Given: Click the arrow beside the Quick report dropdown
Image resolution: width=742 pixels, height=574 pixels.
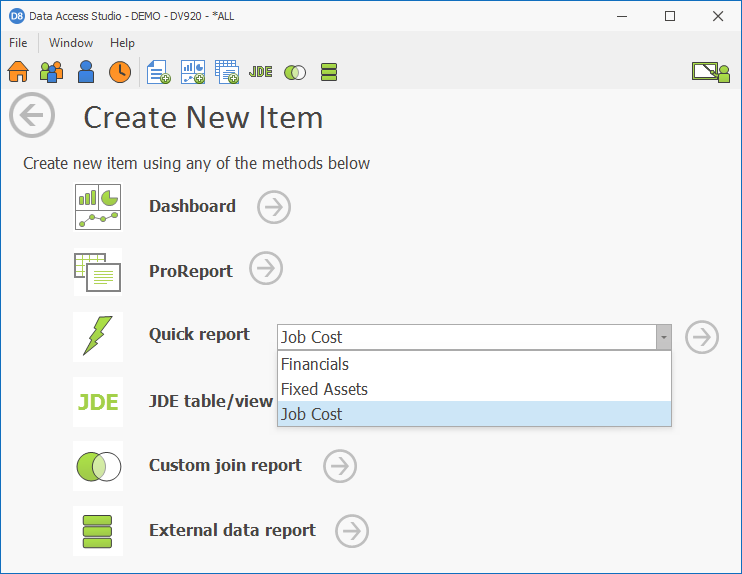Looking at the screenshot, I should [702, 337].
